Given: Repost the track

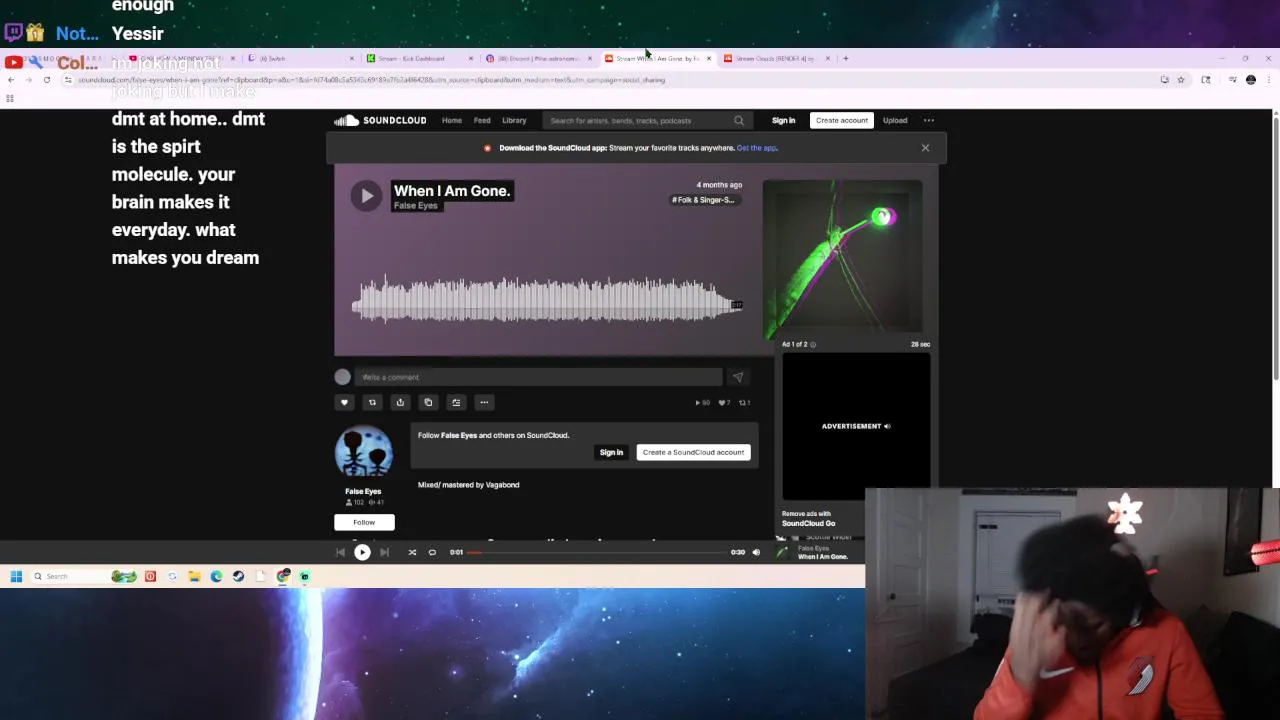Looking at the screenshot, I should coord(372,402).
